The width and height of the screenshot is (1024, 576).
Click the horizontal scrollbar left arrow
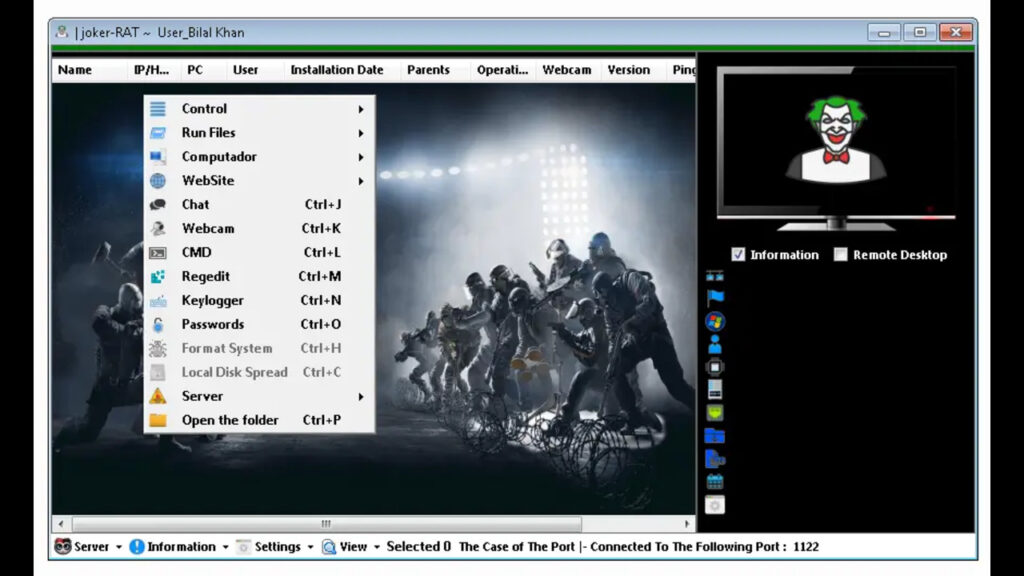click(61, 524)
